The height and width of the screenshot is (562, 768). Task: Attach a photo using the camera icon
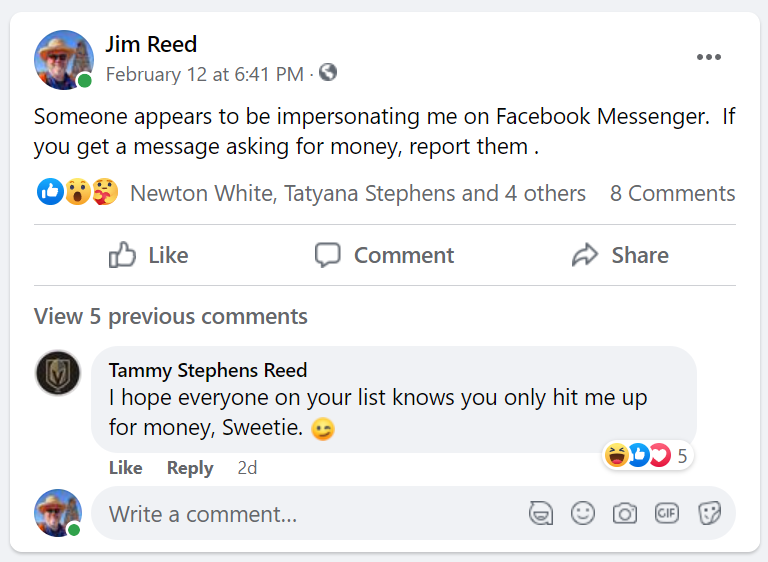point(625,513)
